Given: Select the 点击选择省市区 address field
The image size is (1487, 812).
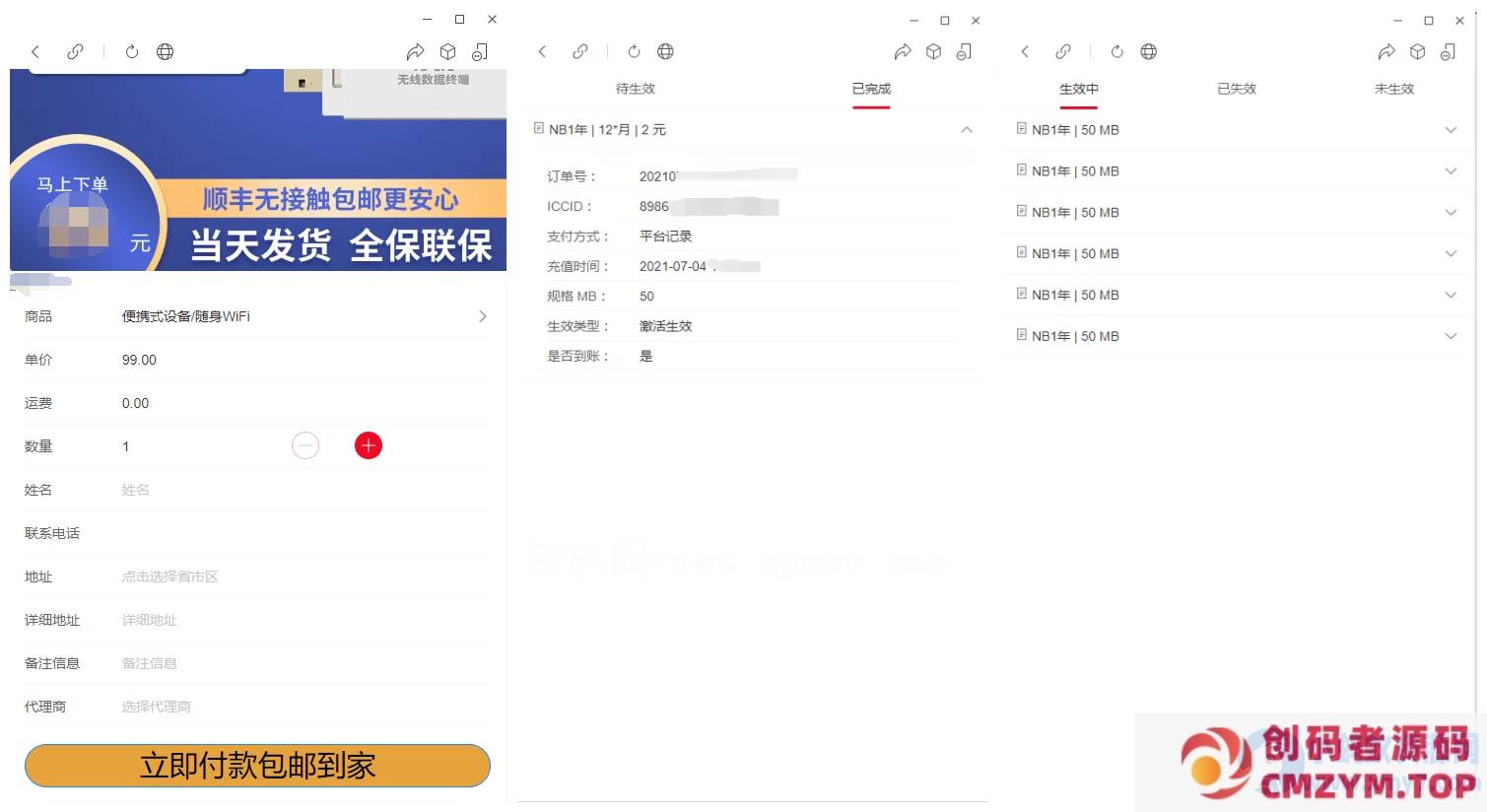Looking at the screenshot, I should [x=296, y=576].
